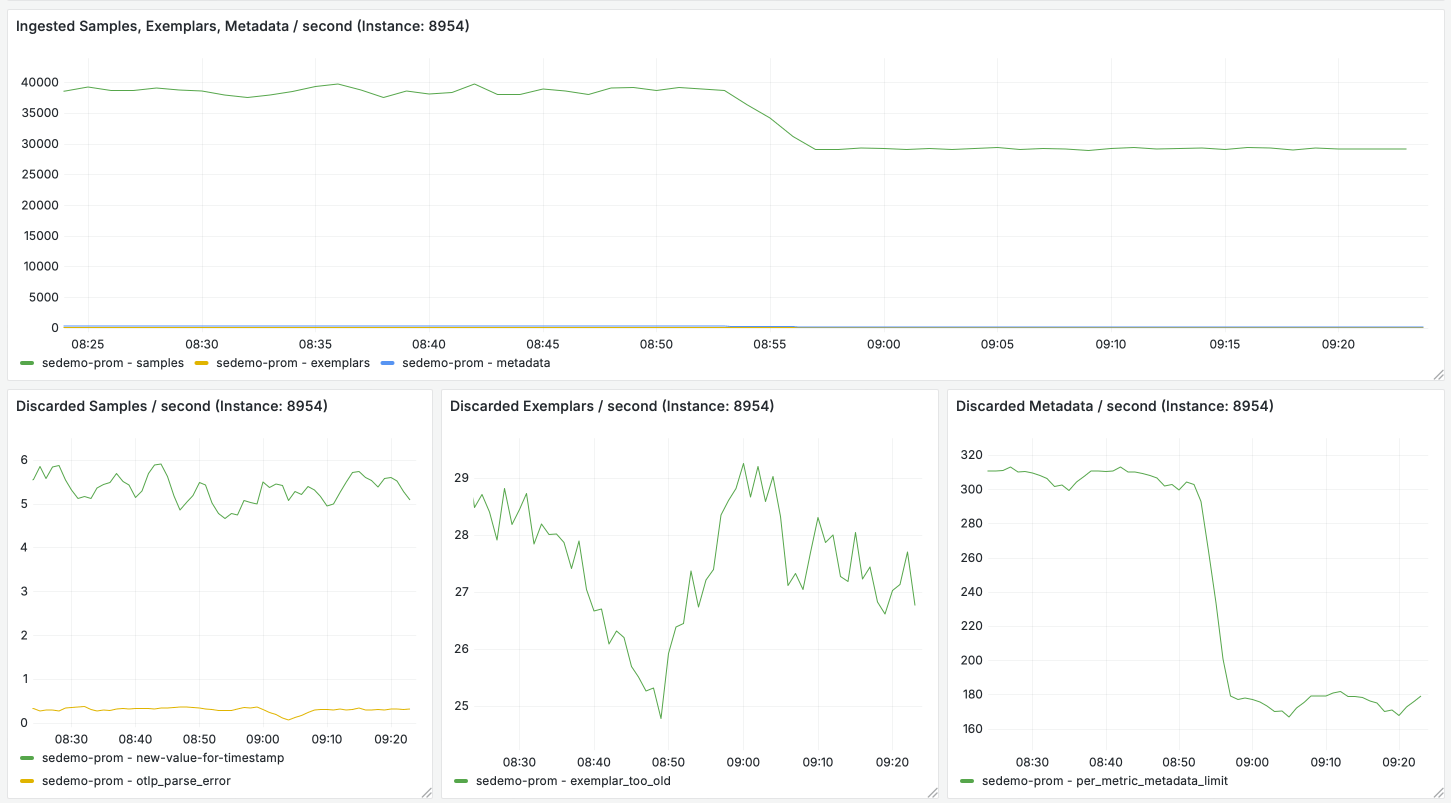Click the 08:55 tick on Ingested Samples axis
Image resolution: width=1451 pixels, height=803 pixels.
coord(770,344)
